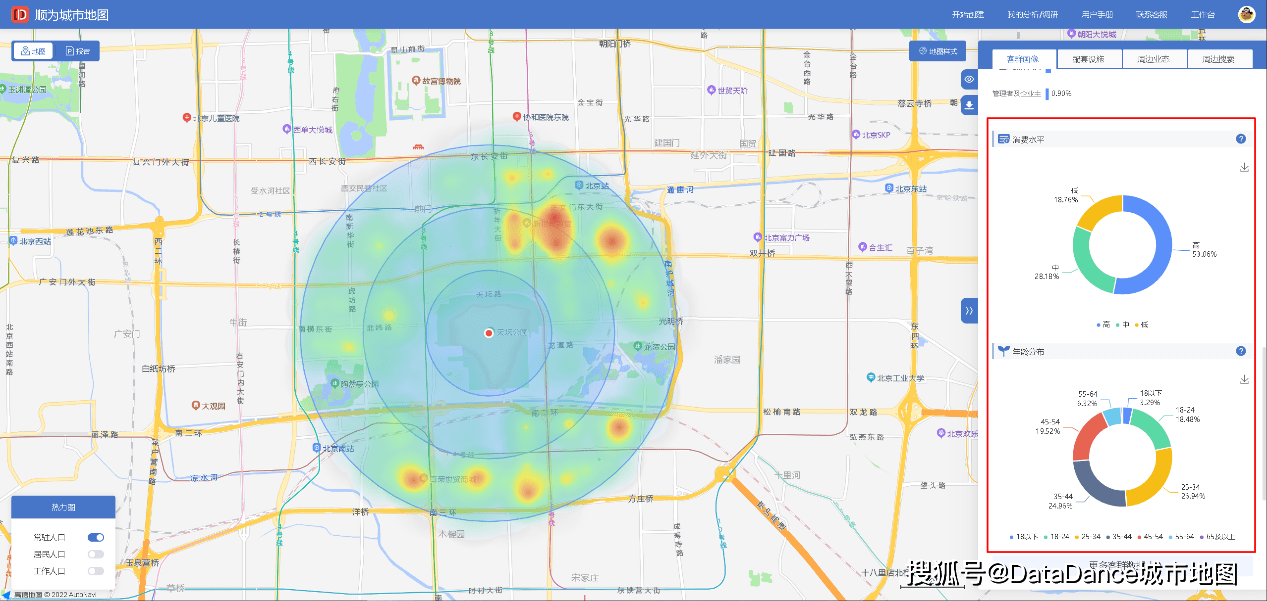Switch to the 报告 view mode
1267x601 pixels.
(x=77, y=50)
